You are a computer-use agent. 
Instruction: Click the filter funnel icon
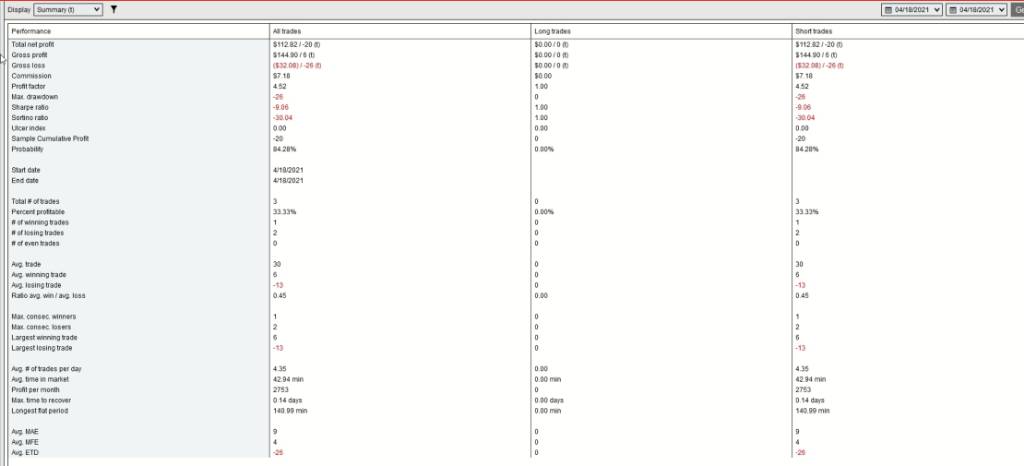pyautogui.click(x=114, y=10)
